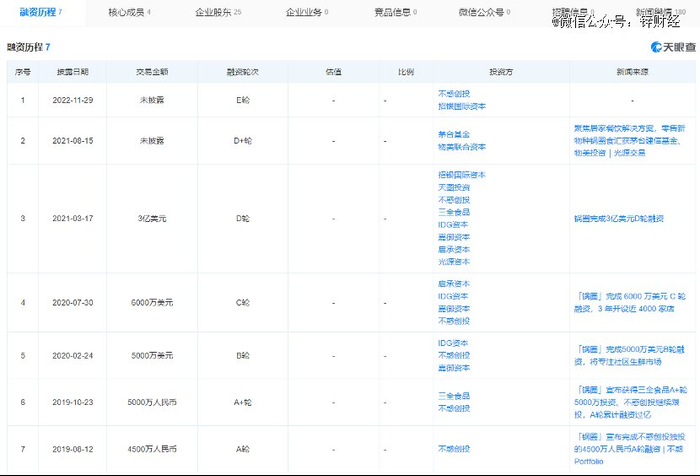This screenshot has width=700, height=476.
Task: Click the 投资方 column header
Action: coord(501,72)
